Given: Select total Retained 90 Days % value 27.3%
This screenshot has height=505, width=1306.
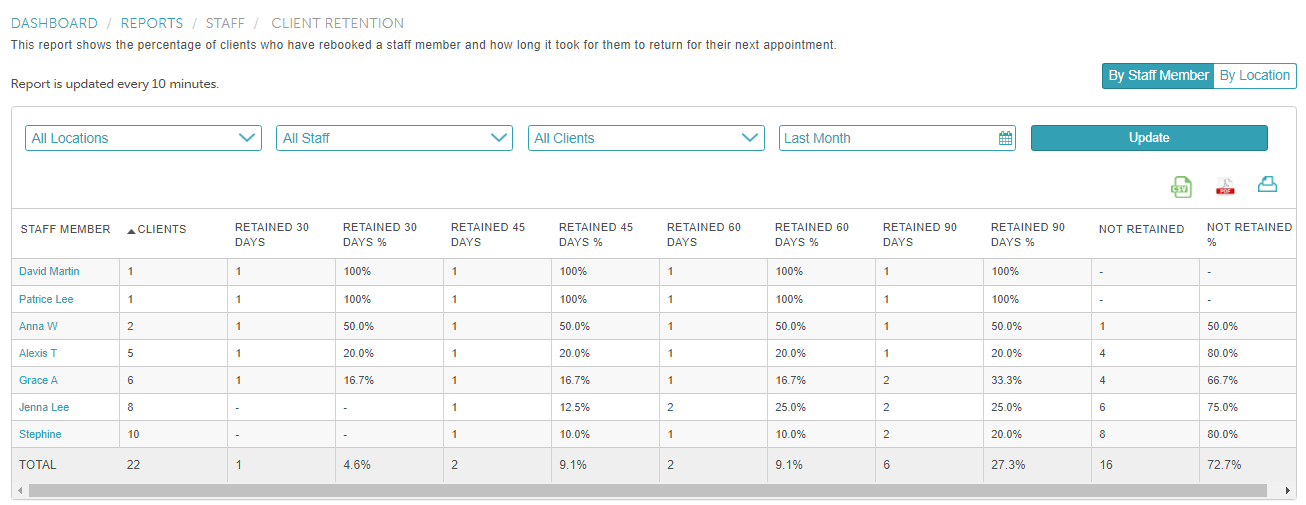Looking at the screenshot, I should point(1008,465).
